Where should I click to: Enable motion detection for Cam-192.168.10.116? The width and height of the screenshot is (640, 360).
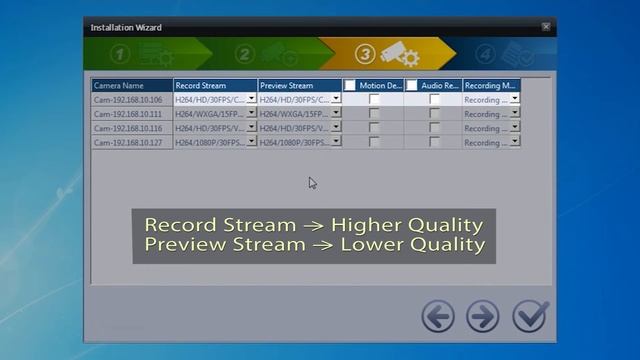click(x=373, y=128)
